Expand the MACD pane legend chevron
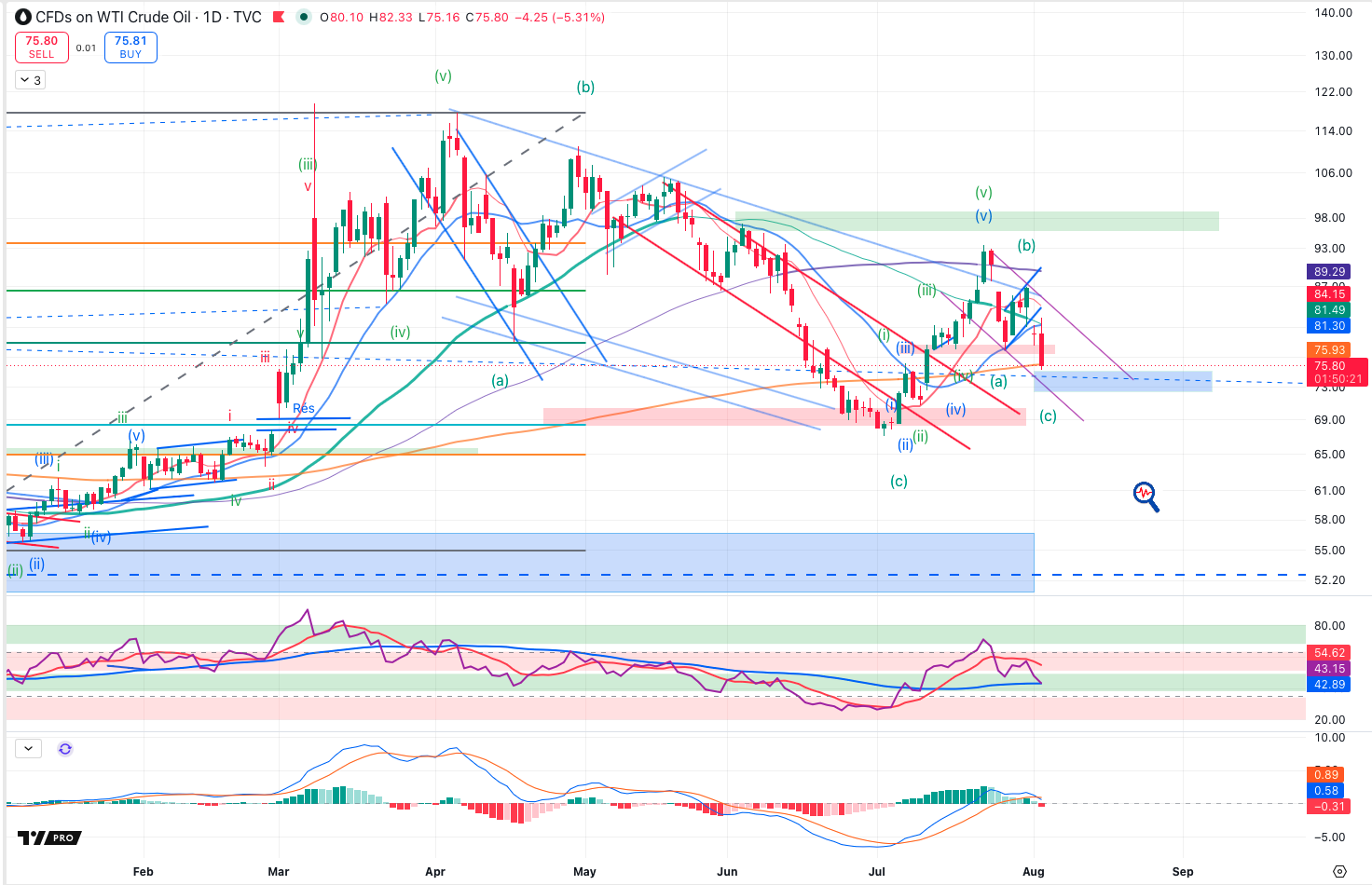Image resolution: width=1372 pixels, height=885 pixels. pyautogui.click(x=28, y=748)
